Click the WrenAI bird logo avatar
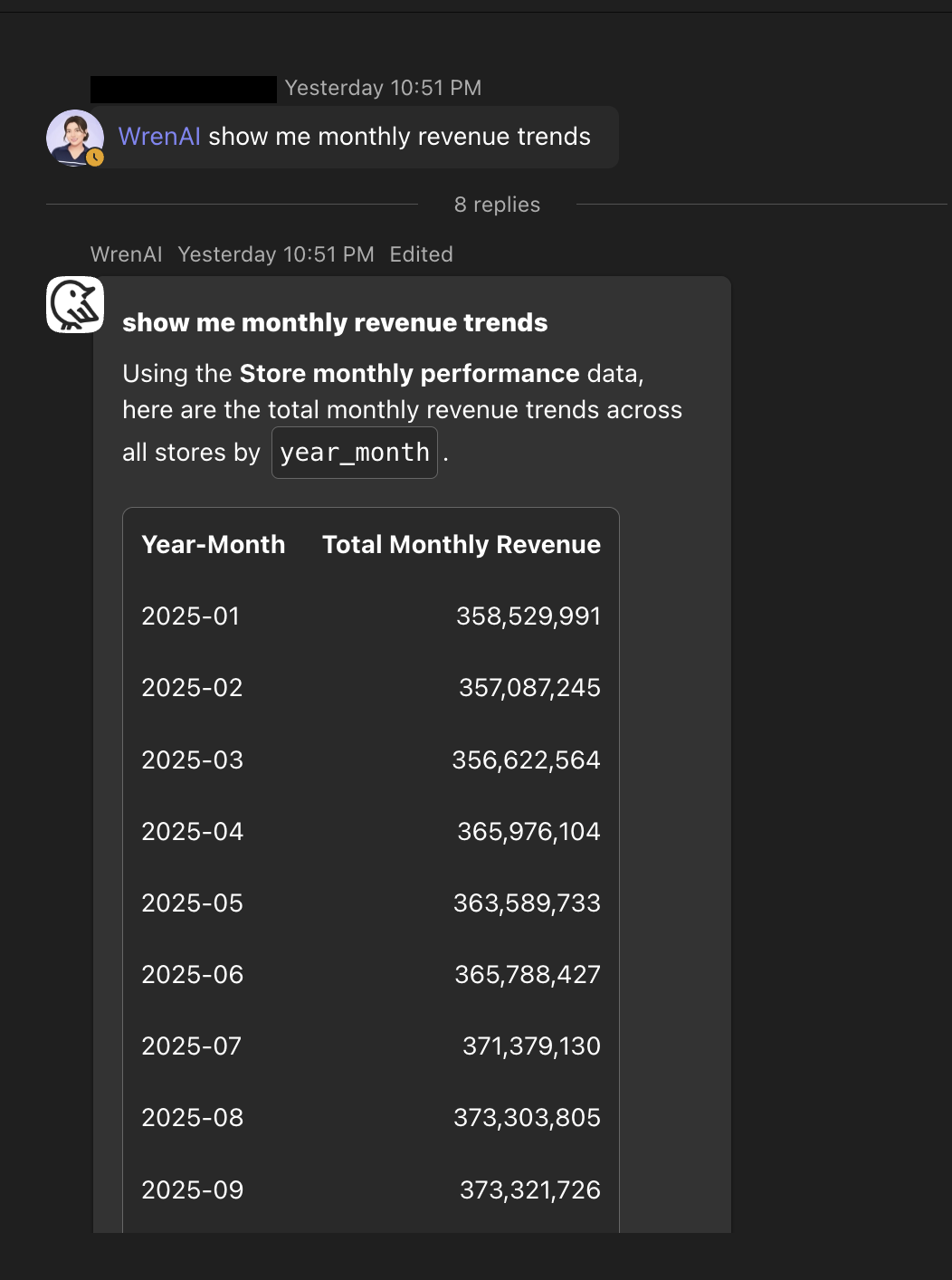This screenshot has height=1280, width=952. coord(75,305)
